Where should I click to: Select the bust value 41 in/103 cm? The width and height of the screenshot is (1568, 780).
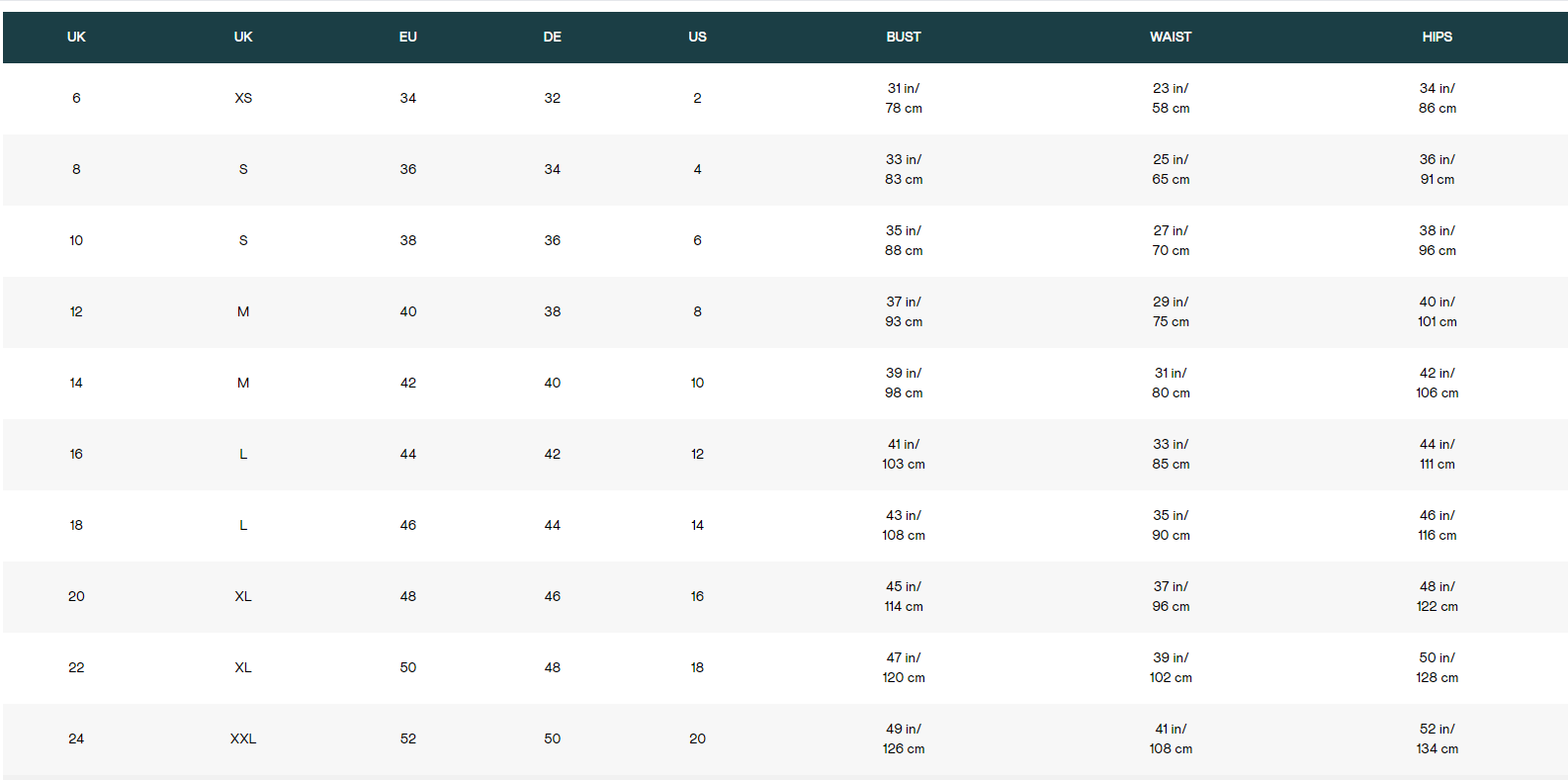tap(903, 454)
